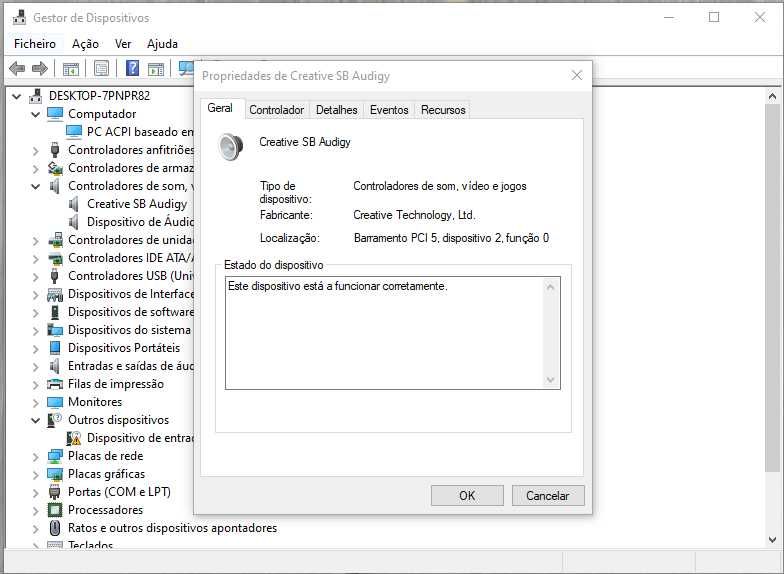Open the Ajuda menu
This screenshot has height=574, width=784.
pos(162,44)
